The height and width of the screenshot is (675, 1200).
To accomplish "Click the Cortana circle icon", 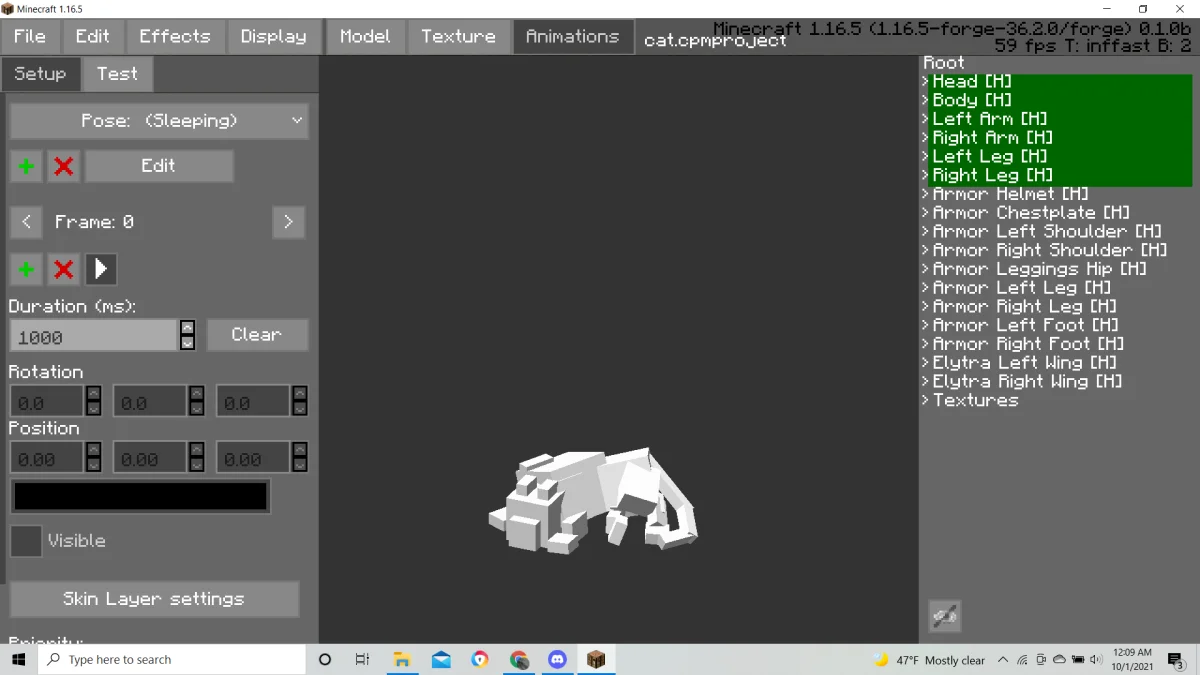I will (325, 660).
